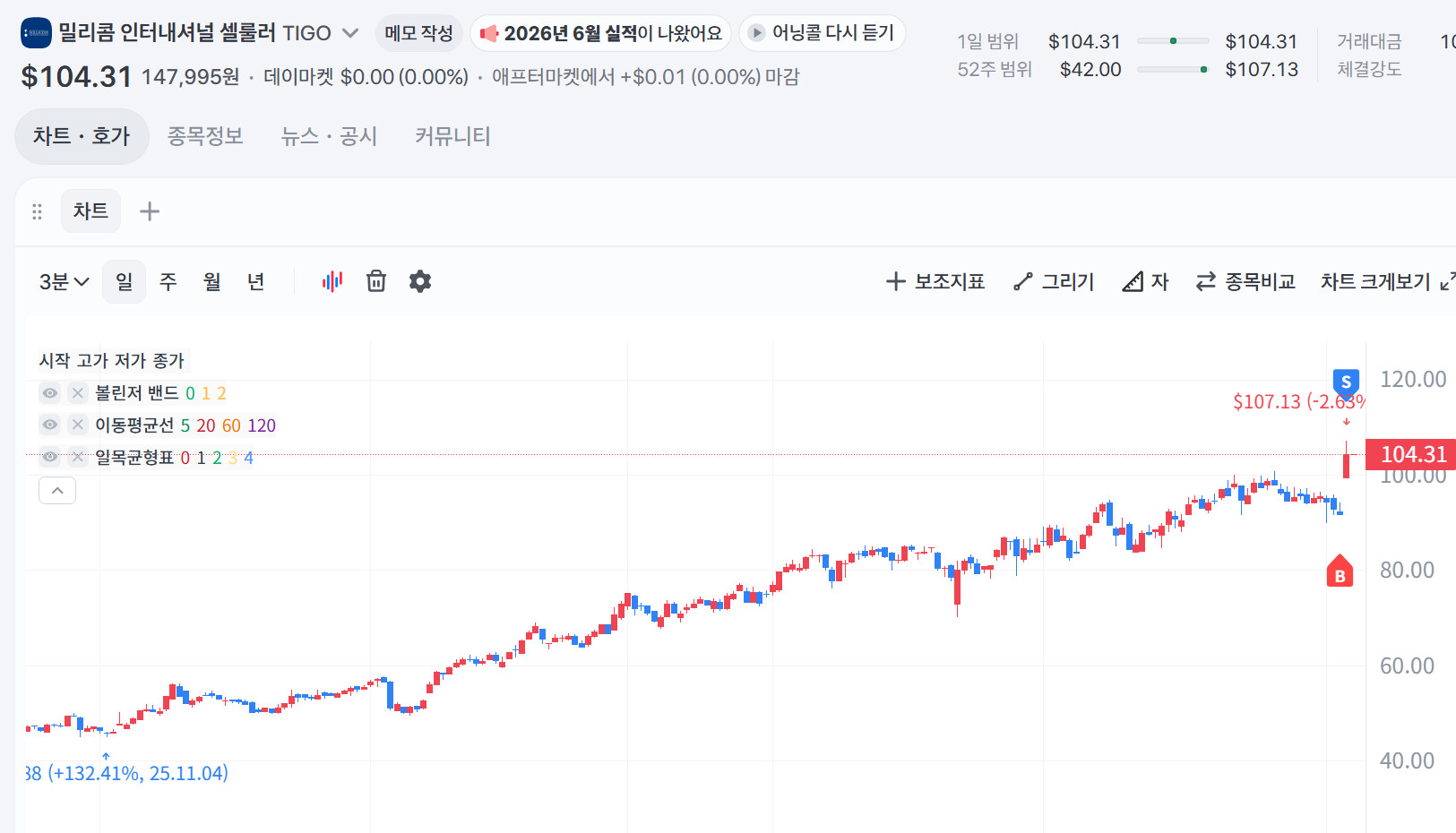Select the 월 monthly timeframe
This screenshot has width=1456, height=833.
pyautogui.click(x=211, y=282)
